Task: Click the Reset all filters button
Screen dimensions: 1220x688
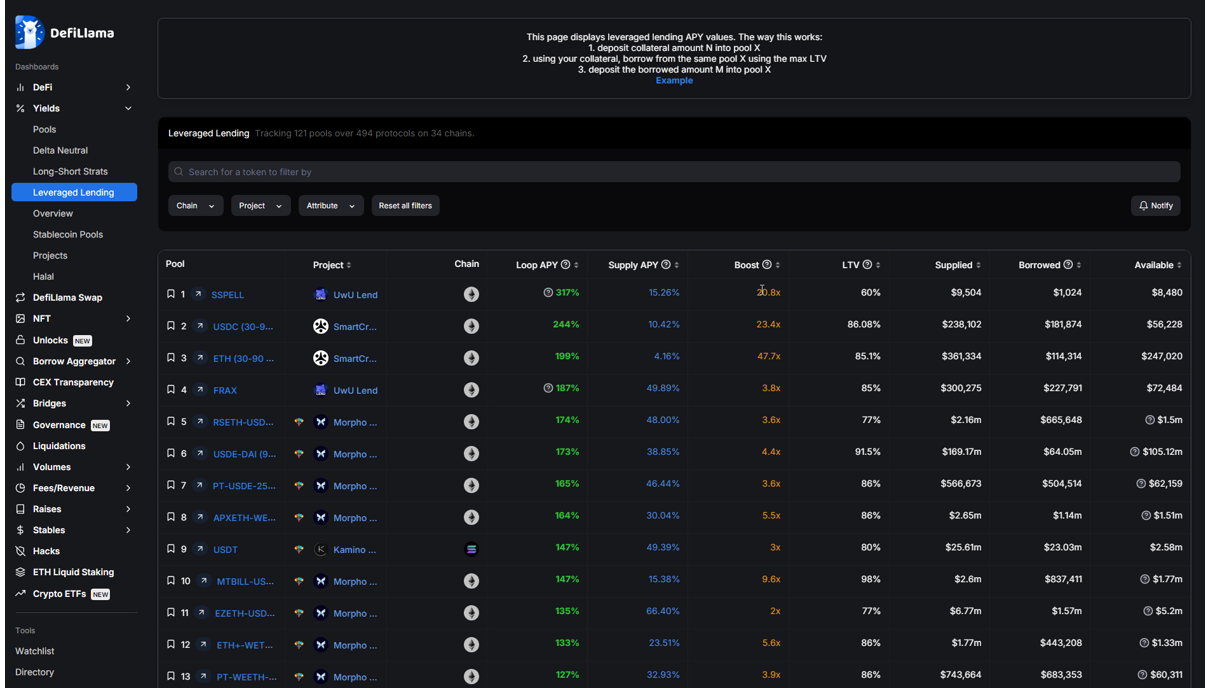Action: 405,205
